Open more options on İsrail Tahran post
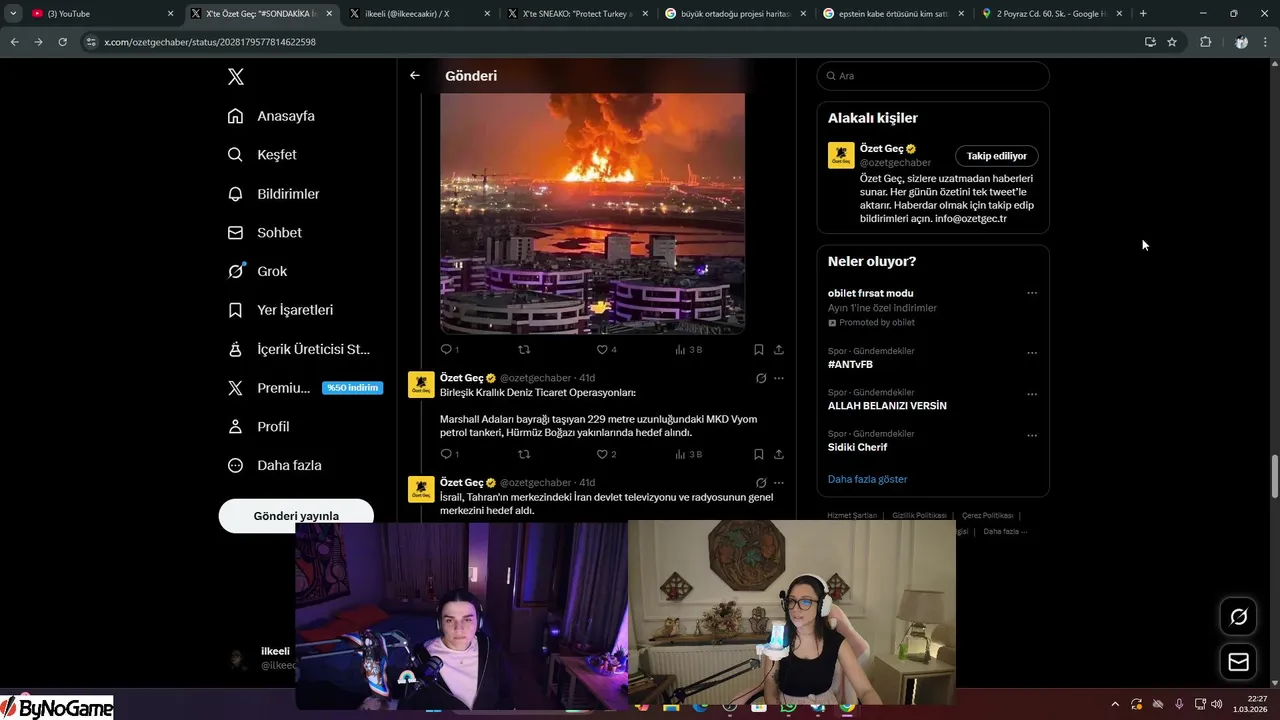The width and height of the screenshot is (1280, 720). (779, 482)
